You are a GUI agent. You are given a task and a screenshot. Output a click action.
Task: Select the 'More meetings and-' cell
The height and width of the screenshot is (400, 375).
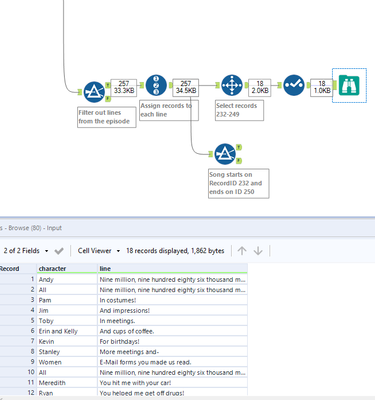pyautogui.click(x=173, y=352)
